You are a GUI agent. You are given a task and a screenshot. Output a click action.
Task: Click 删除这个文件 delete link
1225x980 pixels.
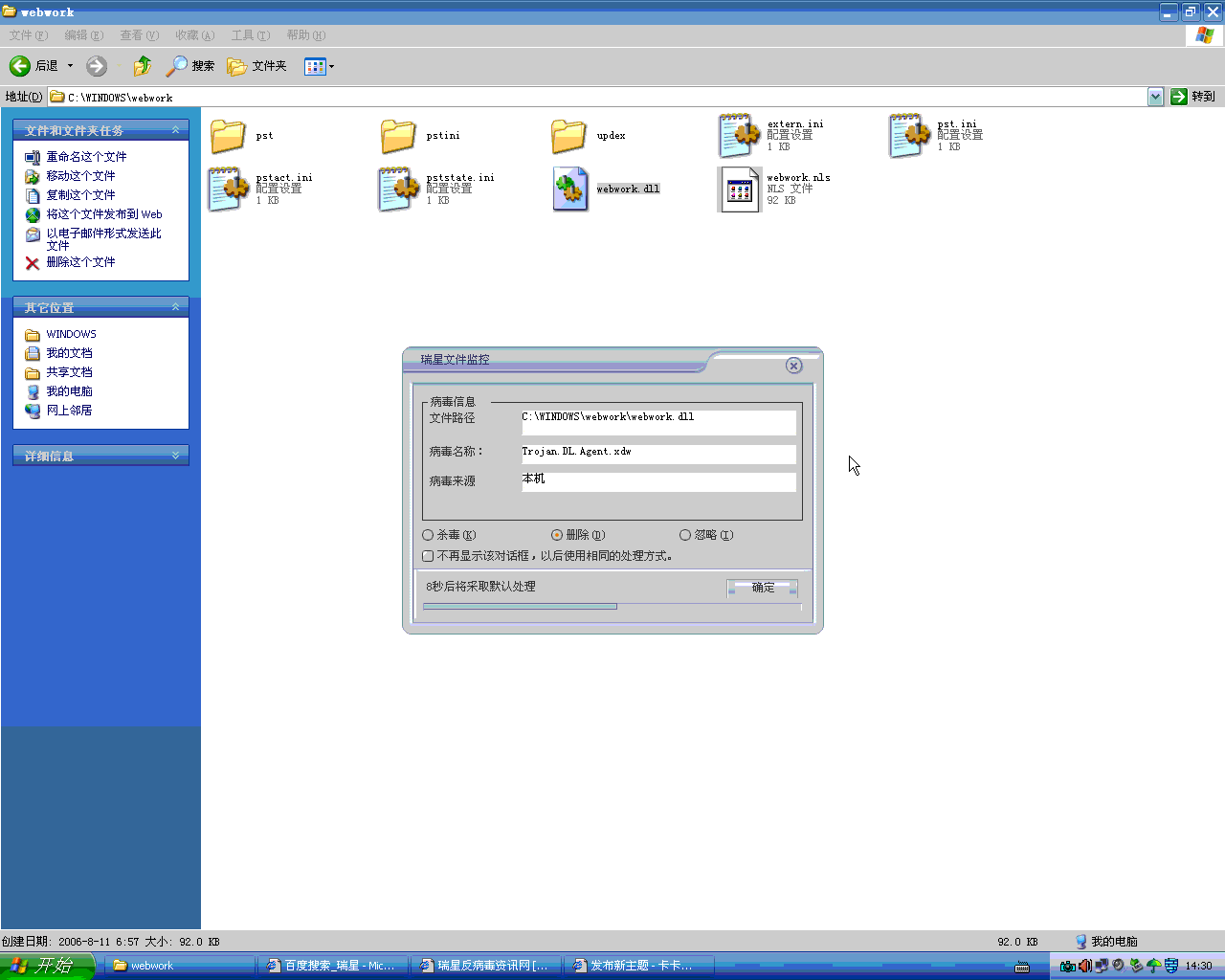(80, 262)
